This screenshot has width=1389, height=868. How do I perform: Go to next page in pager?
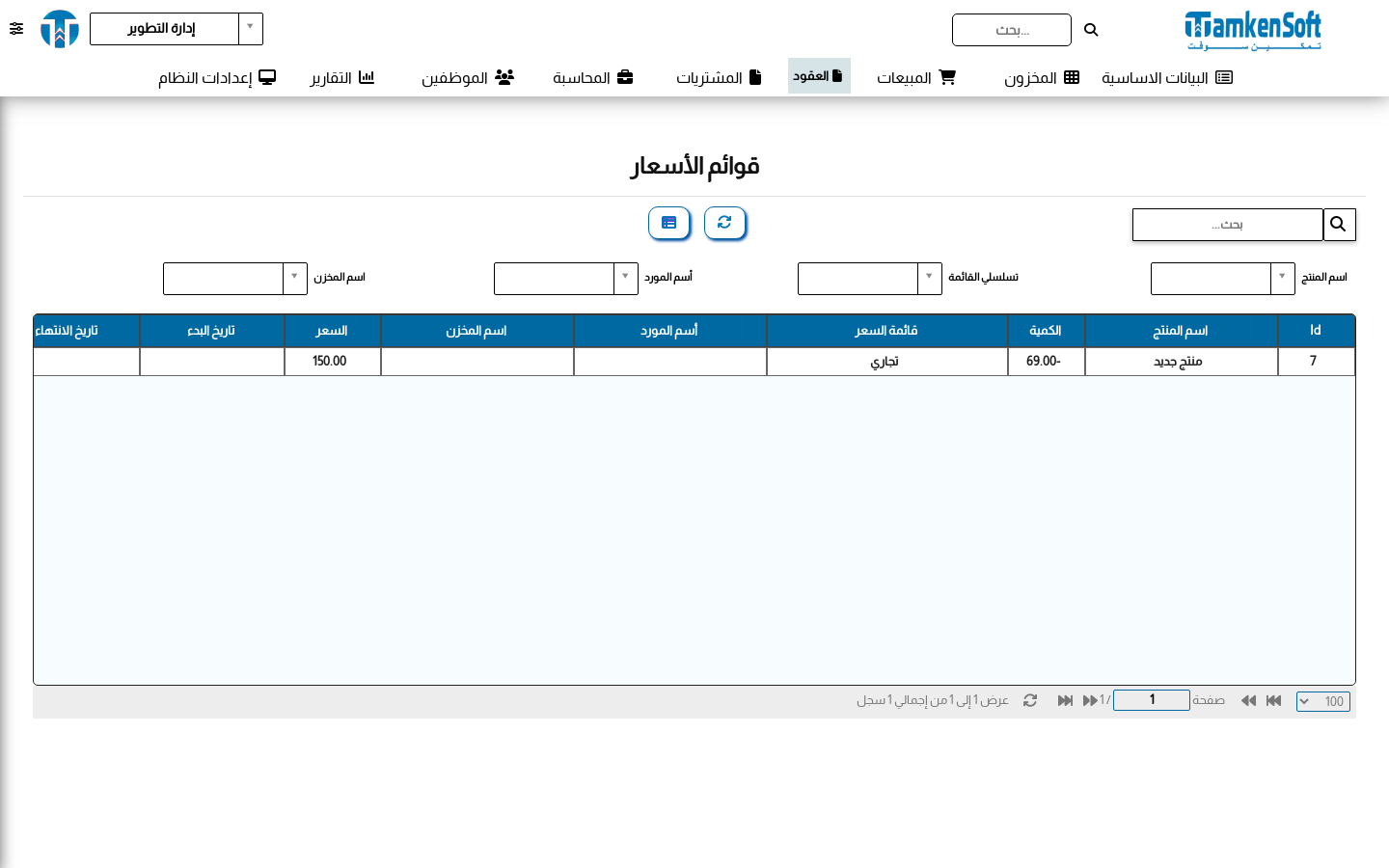(1091, 700)
